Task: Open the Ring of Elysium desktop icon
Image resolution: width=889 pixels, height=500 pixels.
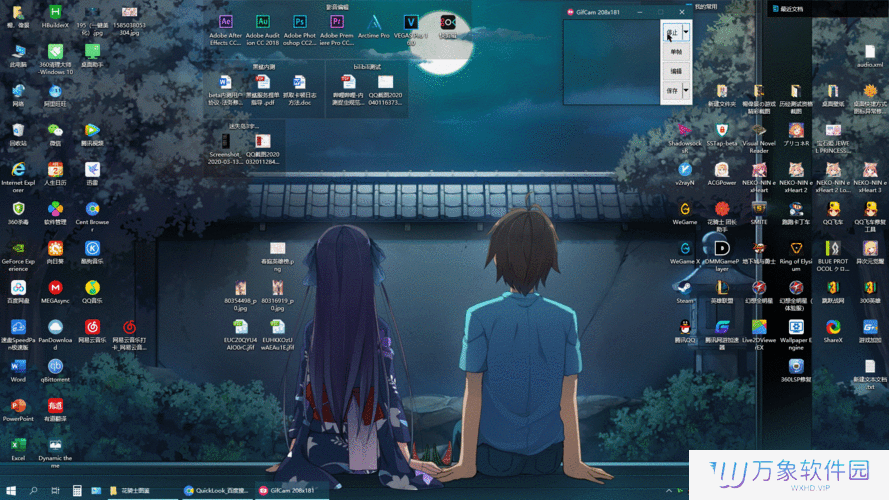Action: 796,256
